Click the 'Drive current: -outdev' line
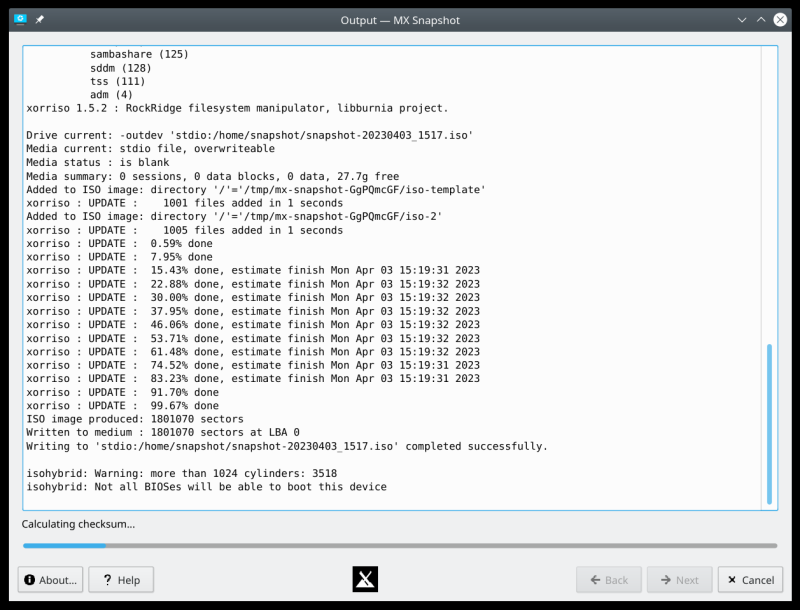Viewport: 800px width, 610px height. point(249,135)
